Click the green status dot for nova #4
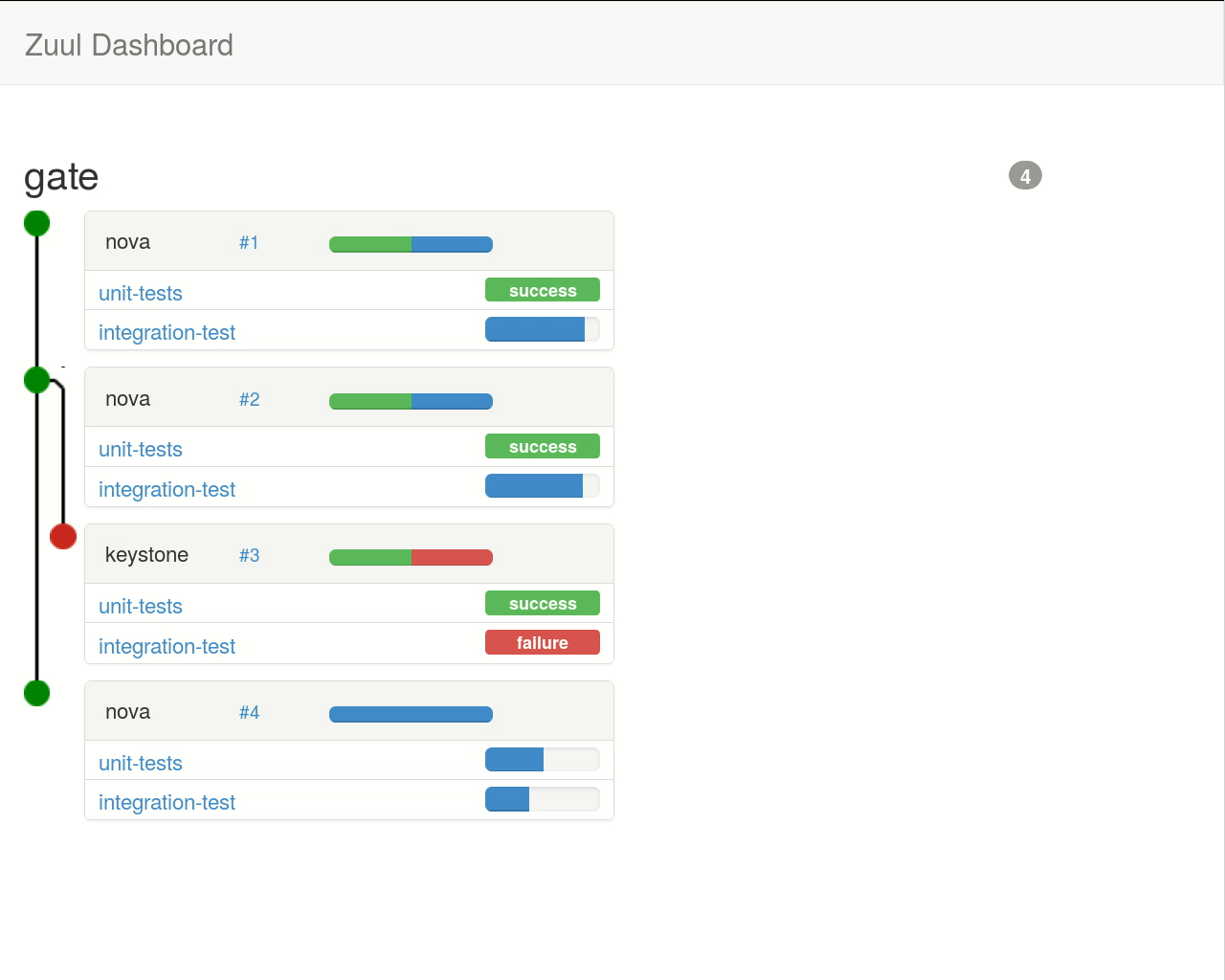1225x980 pixels. [36, 693]
